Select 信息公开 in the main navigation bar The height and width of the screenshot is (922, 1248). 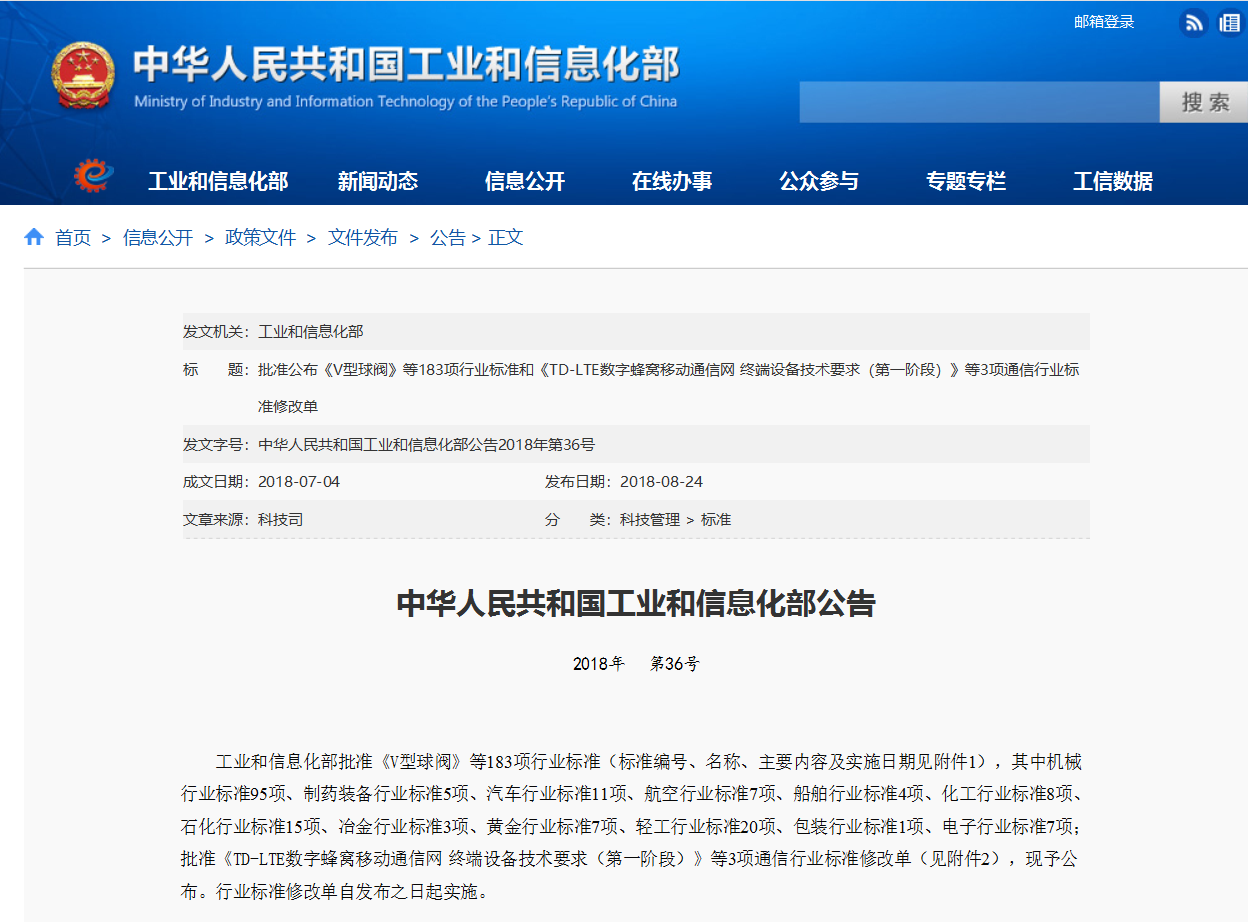click(x=525, y=181)
